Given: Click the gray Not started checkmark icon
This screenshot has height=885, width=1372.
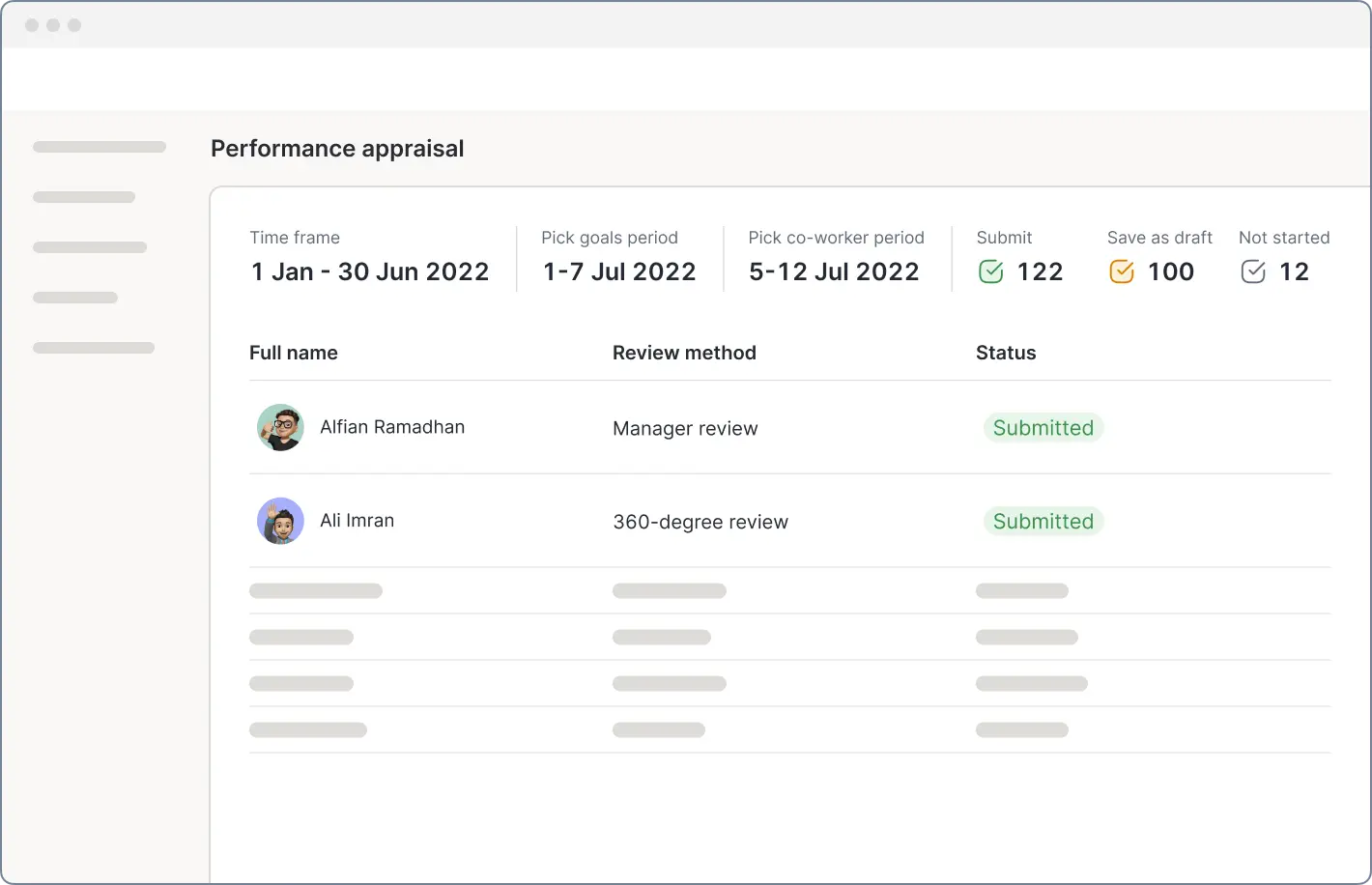Looking at the screenshot, I should coord(1253,272).
